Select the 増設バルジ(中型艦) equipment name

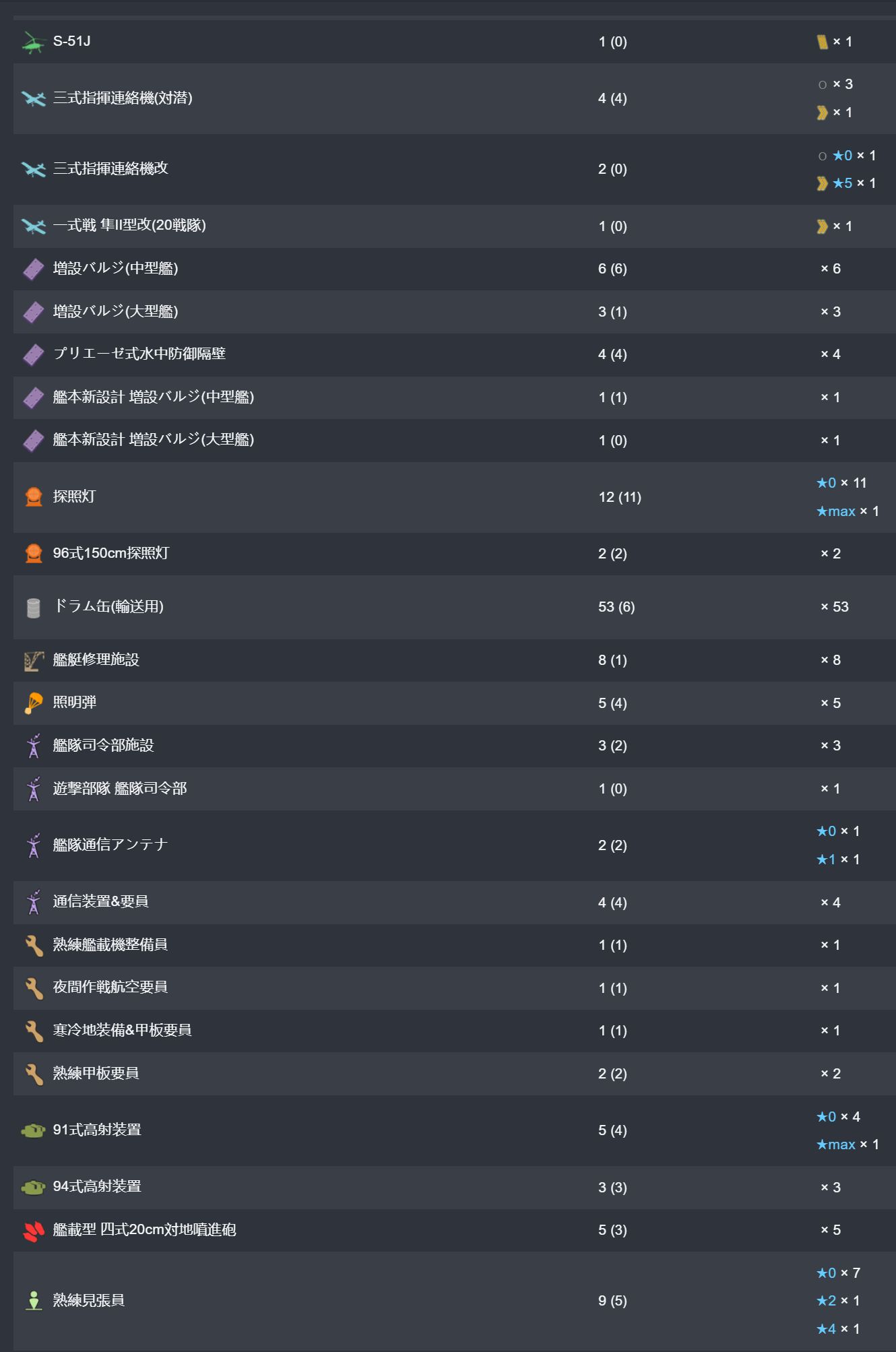click(x=115, y=268)
